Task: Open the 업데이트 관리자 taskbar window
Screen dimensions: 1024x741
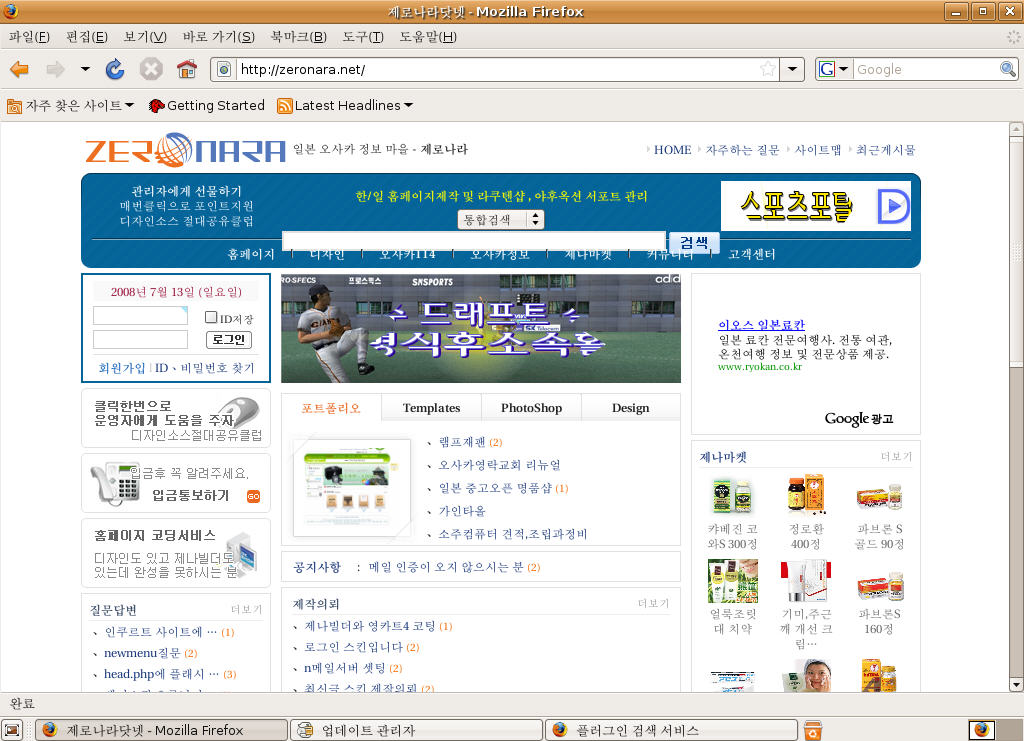Action: (x=414, y=730)
